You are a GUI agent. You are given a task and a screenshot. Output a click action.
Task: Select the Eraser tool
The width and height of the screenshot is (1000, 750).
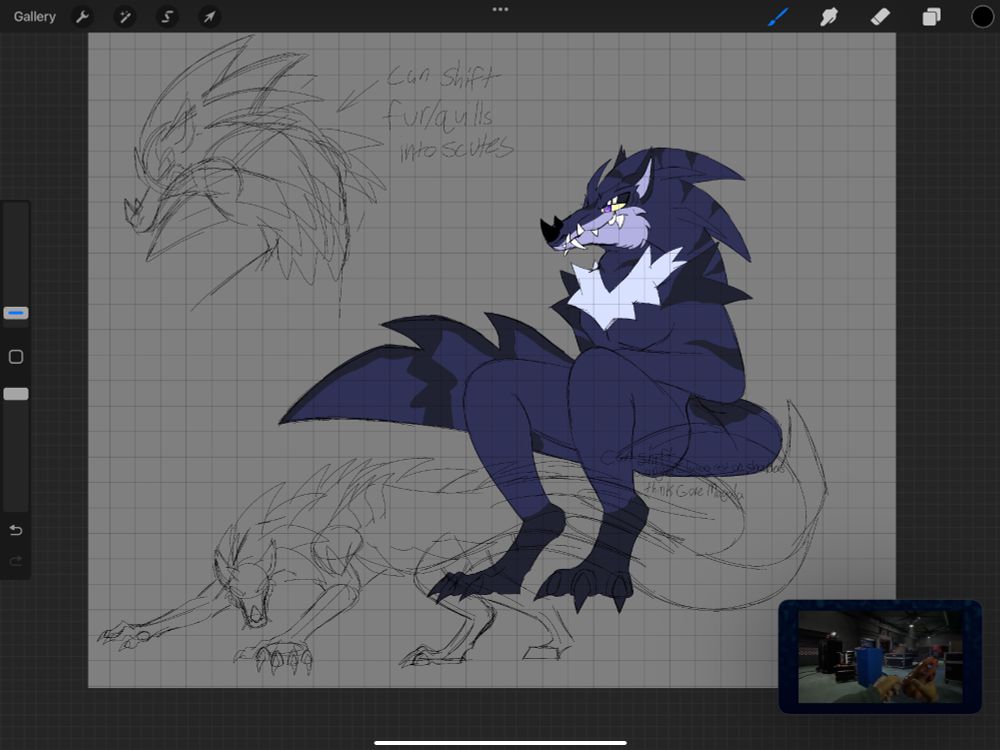(x=880, y=17)
